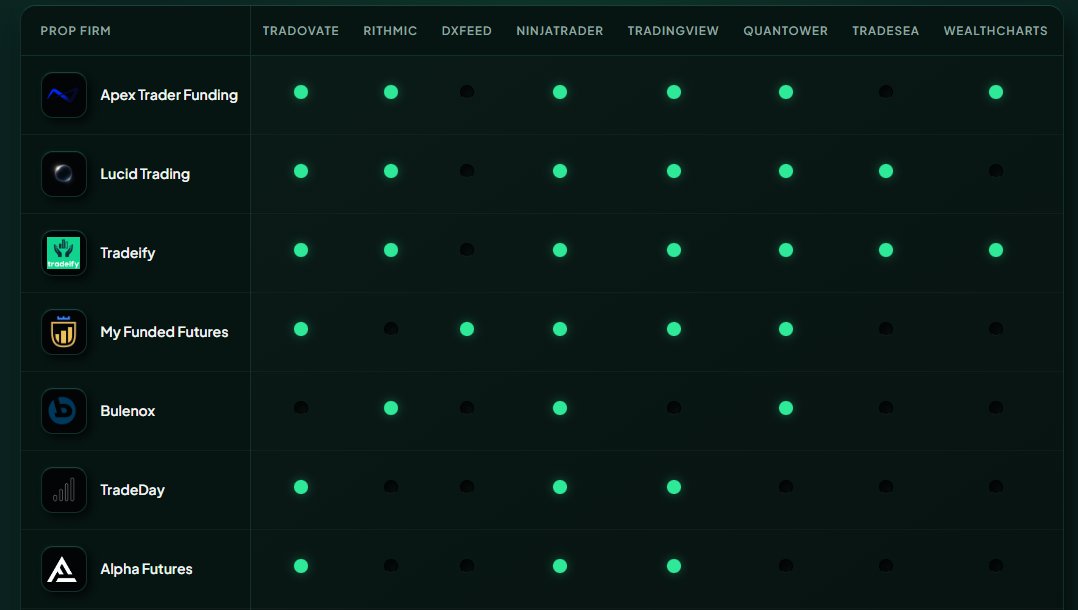The height and width of the screenshot is (610, 1078).
Task: Open the TradeDay name
Action: [133, 490]
